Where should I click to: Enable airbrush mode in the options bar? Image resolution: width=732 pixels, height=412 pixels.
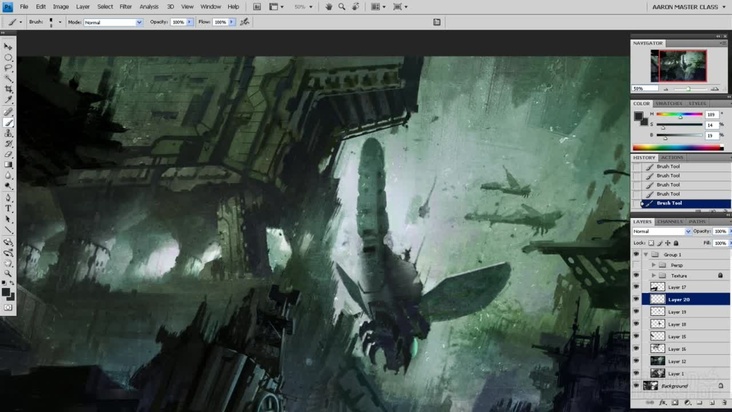(245, 22)
